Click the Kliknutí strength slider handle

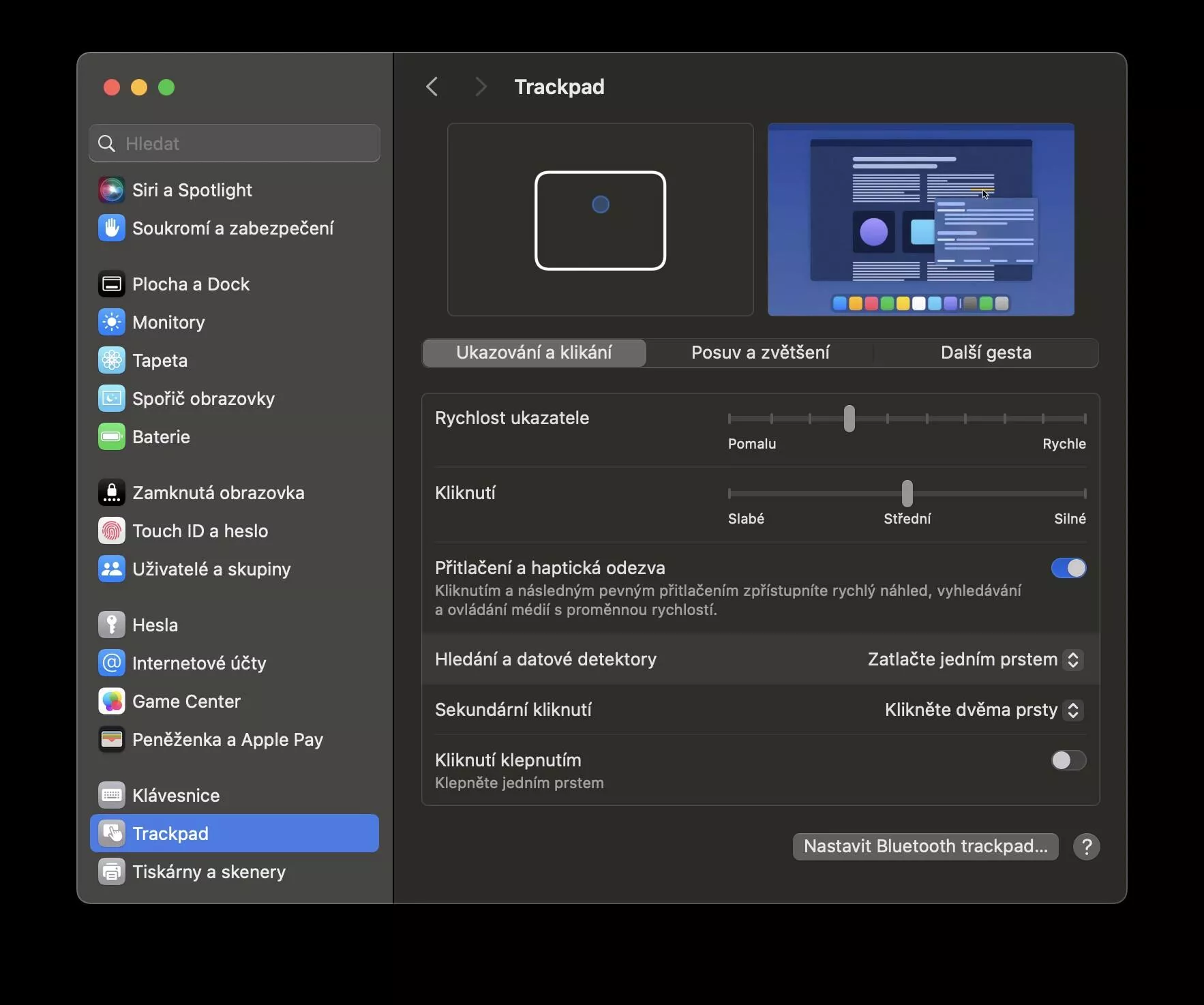(907, 493)
